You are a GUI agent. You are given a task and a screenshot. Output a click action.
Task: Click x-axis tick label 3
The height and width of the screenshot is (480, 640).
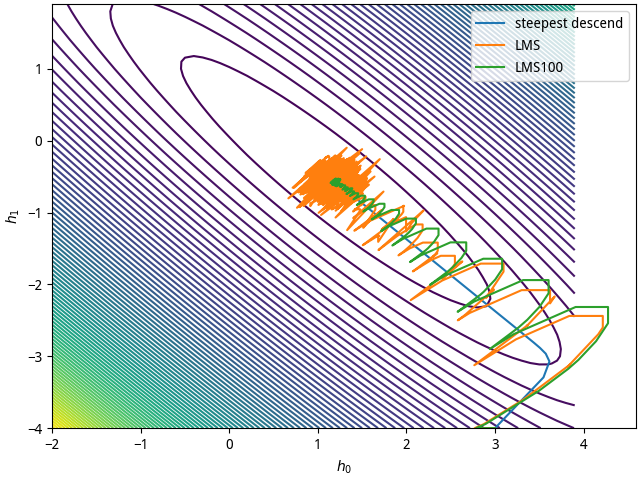point(496,444)
